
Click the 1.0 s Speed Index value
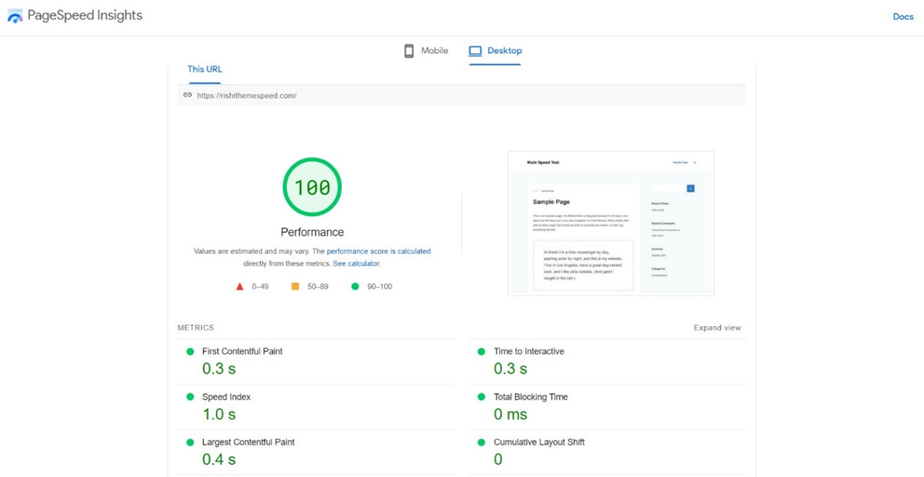219,415
